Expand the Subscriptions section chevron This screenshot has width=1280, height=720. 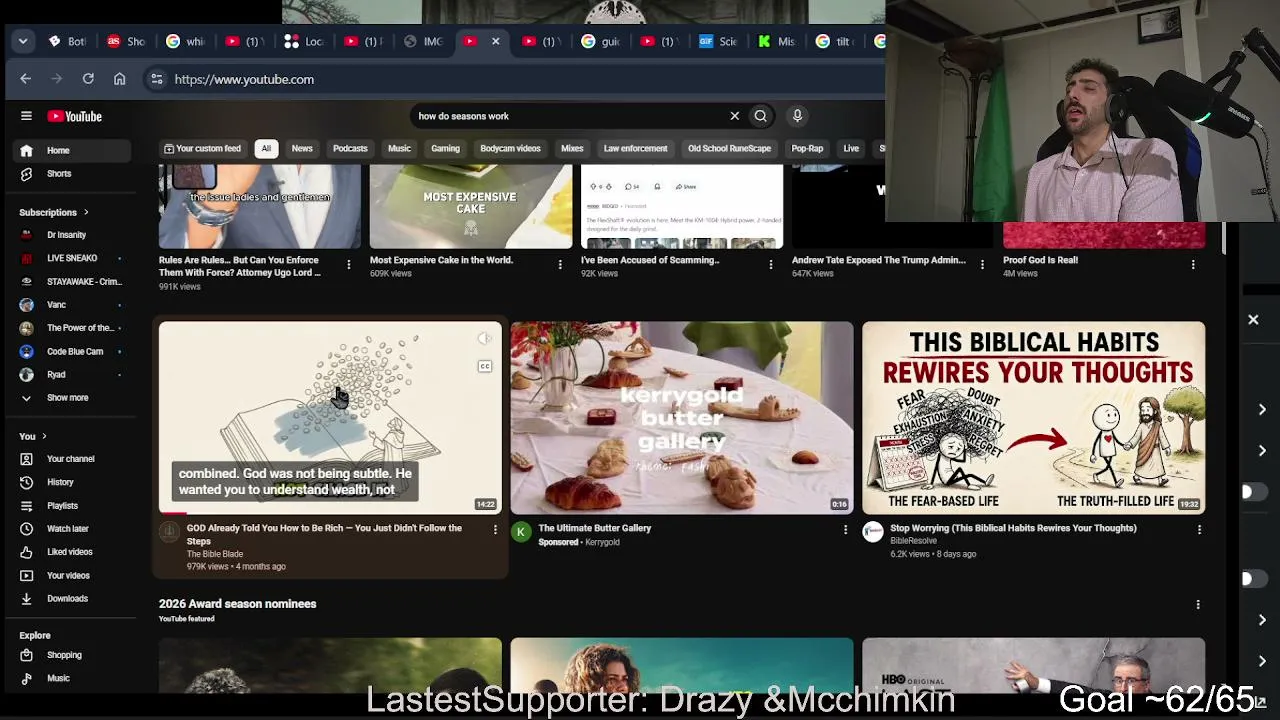coord(86,212)
